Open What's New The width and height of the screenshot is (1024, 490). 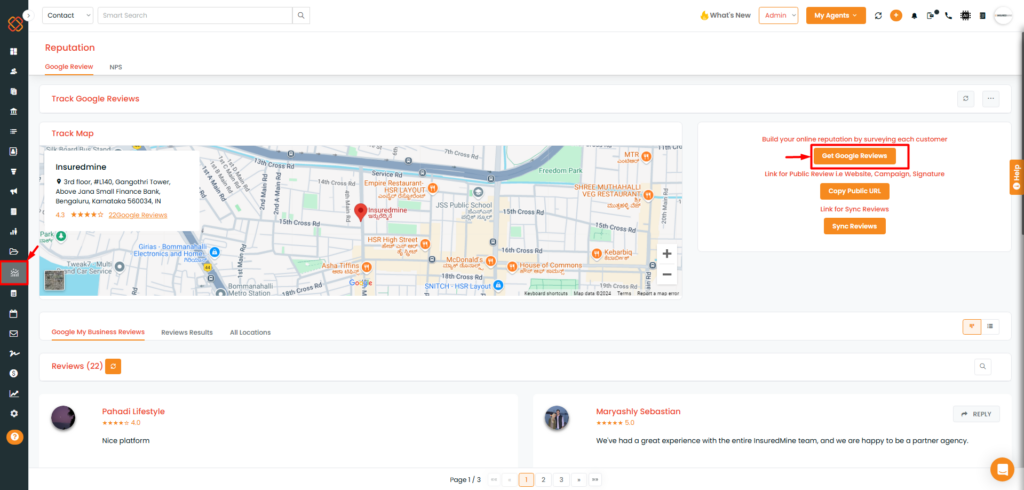[725, 15]
